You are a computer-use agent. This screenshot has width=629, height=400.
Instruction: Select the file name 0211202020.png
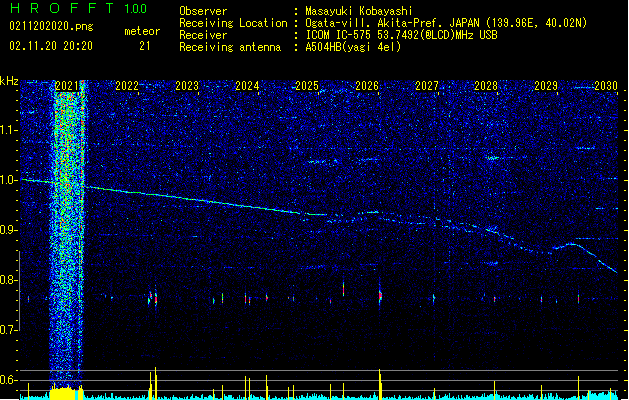pos(51,26)
